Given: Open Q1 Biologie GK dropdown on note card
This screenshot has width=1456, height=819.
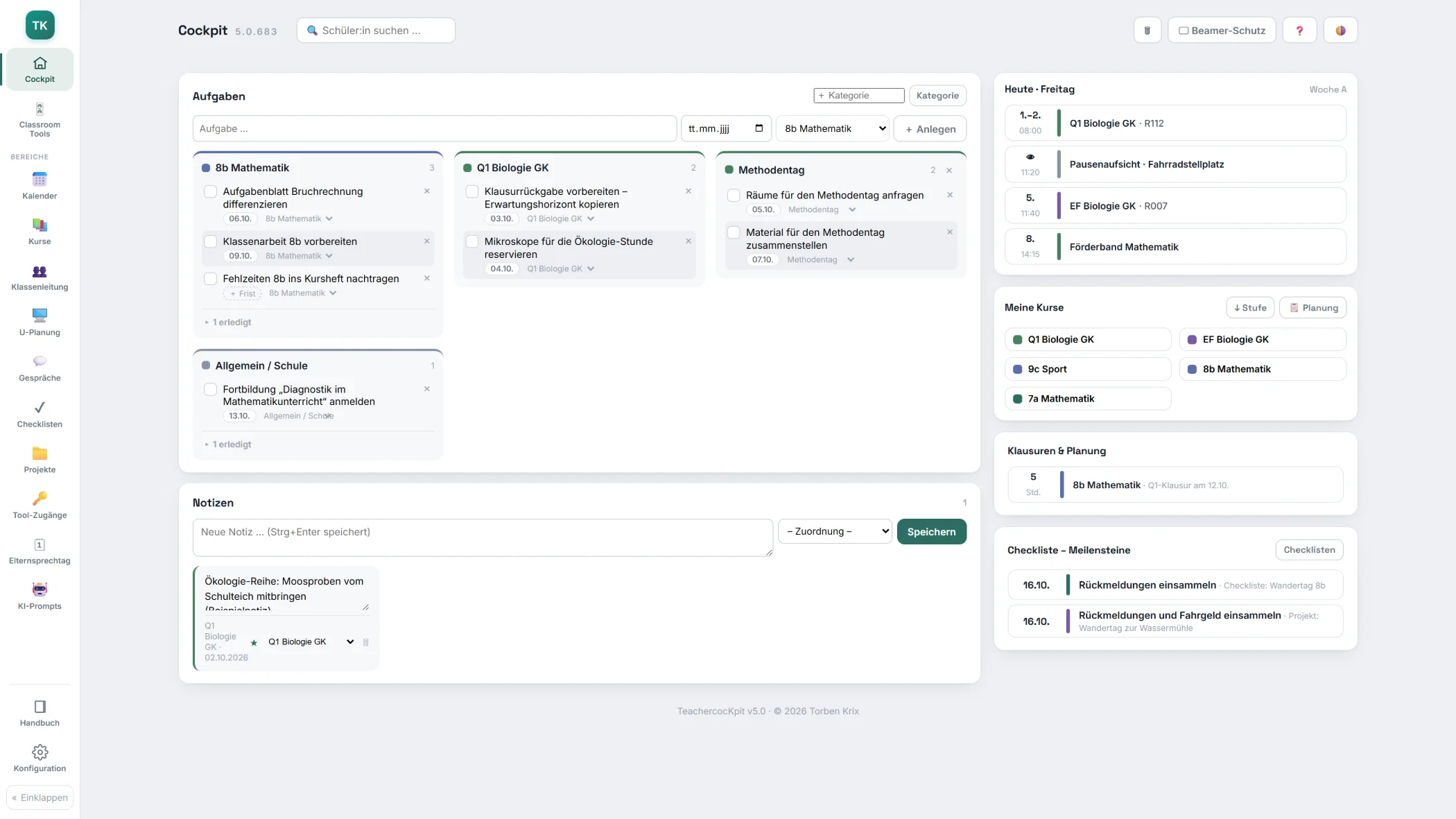Looking at the screenshot, I should click(311, 642).
